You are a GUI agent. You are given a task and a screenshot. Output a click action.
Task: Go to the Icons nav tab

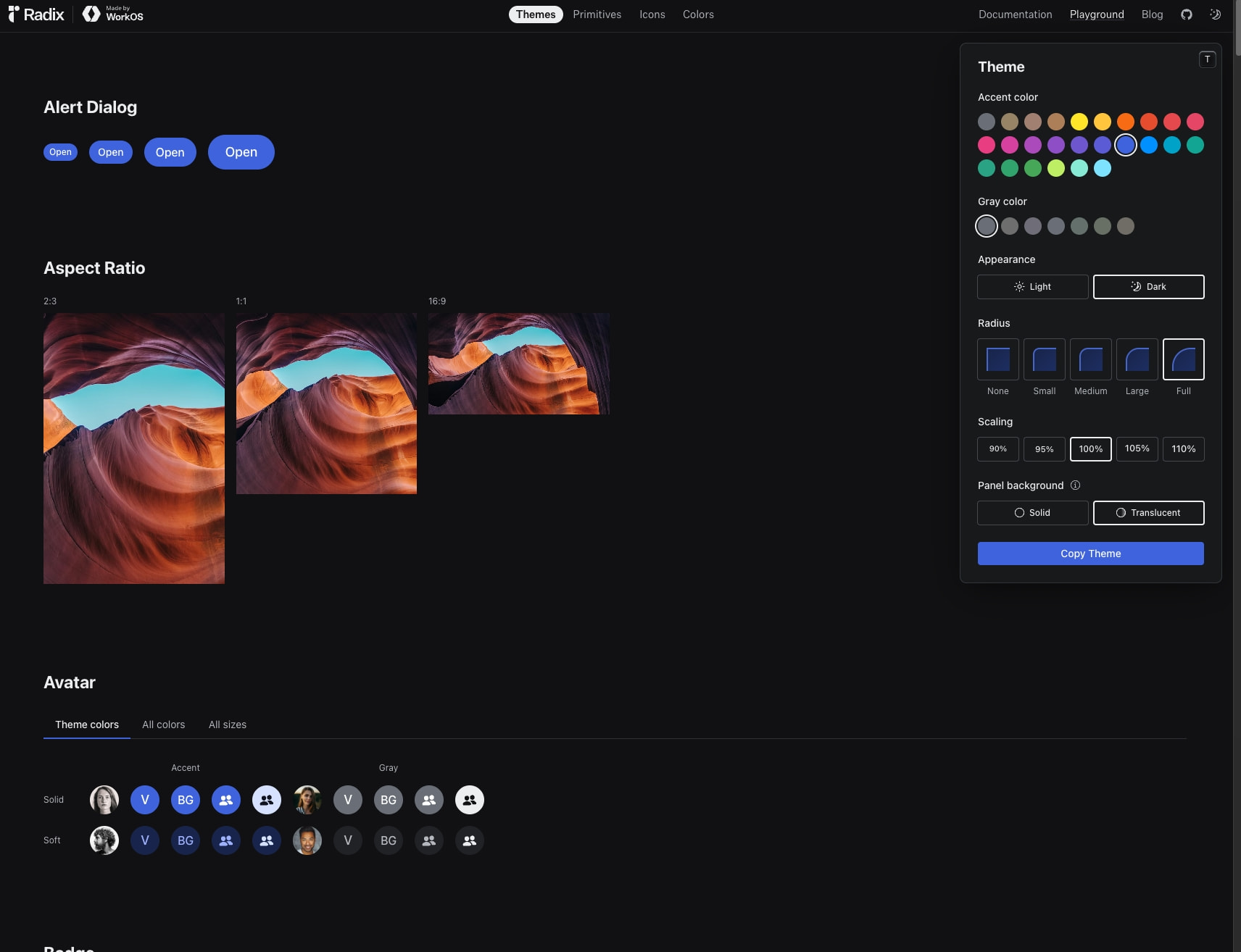652,14
